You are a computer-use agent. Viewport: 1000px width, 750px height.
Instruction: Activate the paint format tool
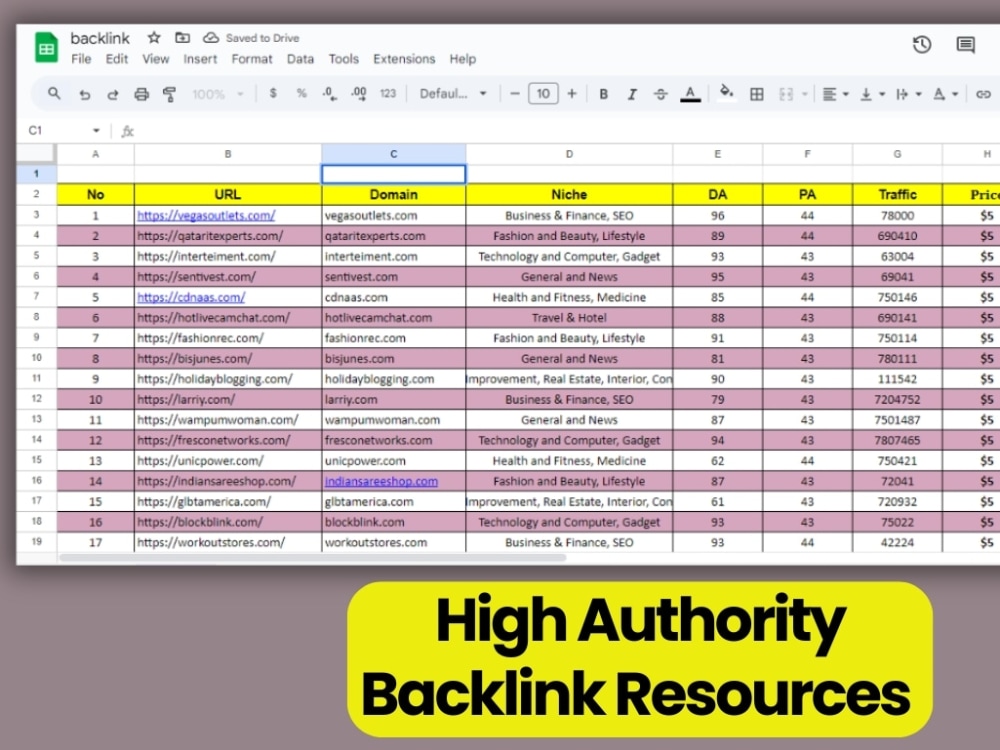[170, 94]
